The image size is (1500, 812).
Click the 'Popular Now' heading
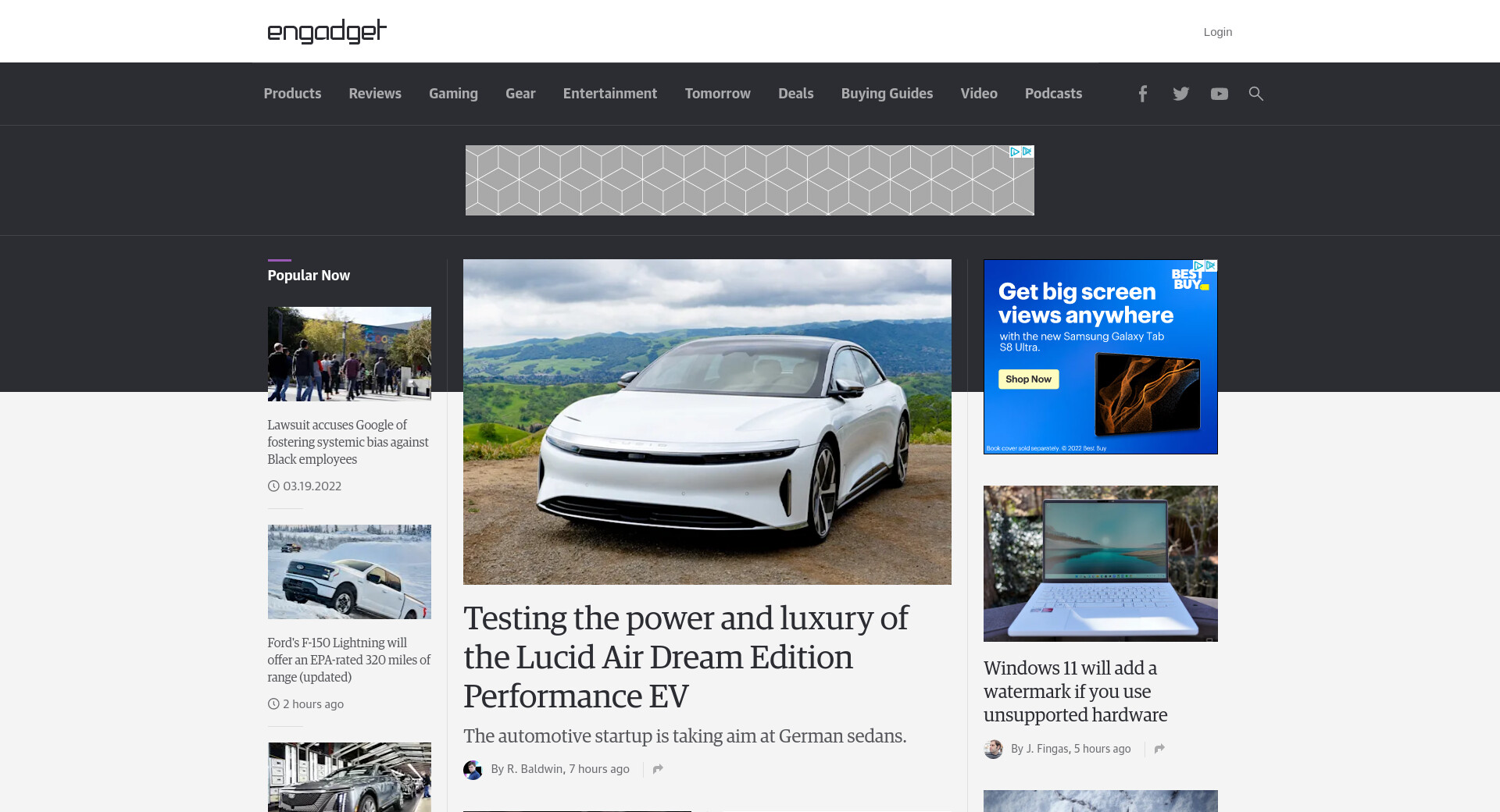click(x=309, y=276)
